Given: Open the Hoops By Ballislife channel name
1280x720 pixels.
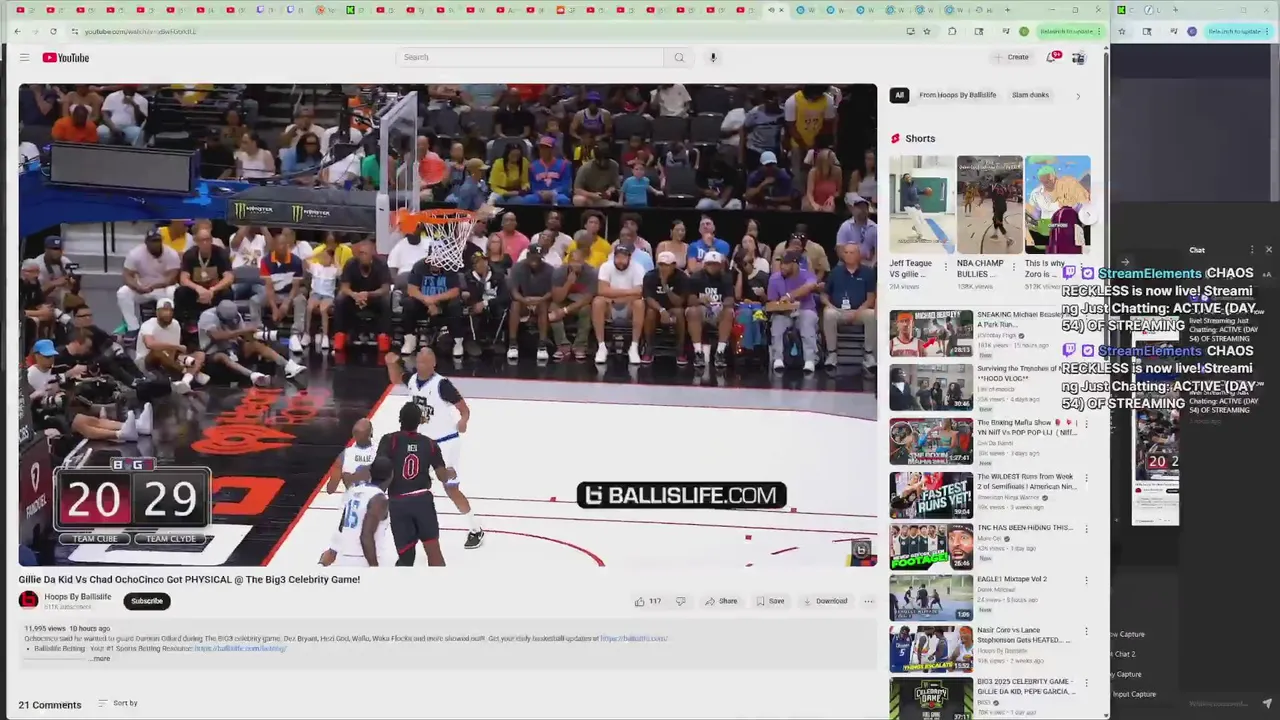Looking at the screenshot, I should tap(78, 597).
